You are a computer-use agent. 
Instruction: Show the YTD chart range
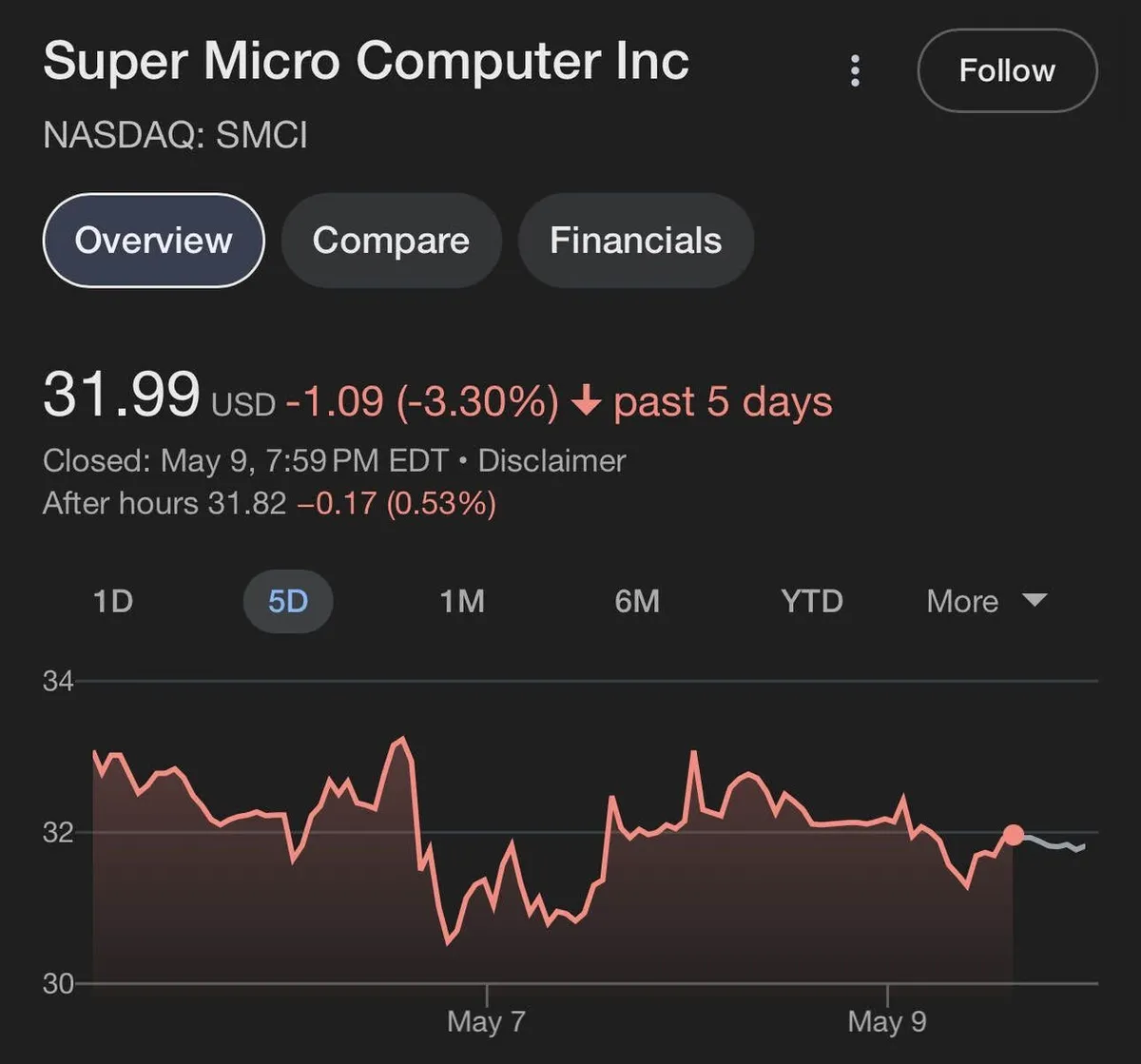pos(812,602)
